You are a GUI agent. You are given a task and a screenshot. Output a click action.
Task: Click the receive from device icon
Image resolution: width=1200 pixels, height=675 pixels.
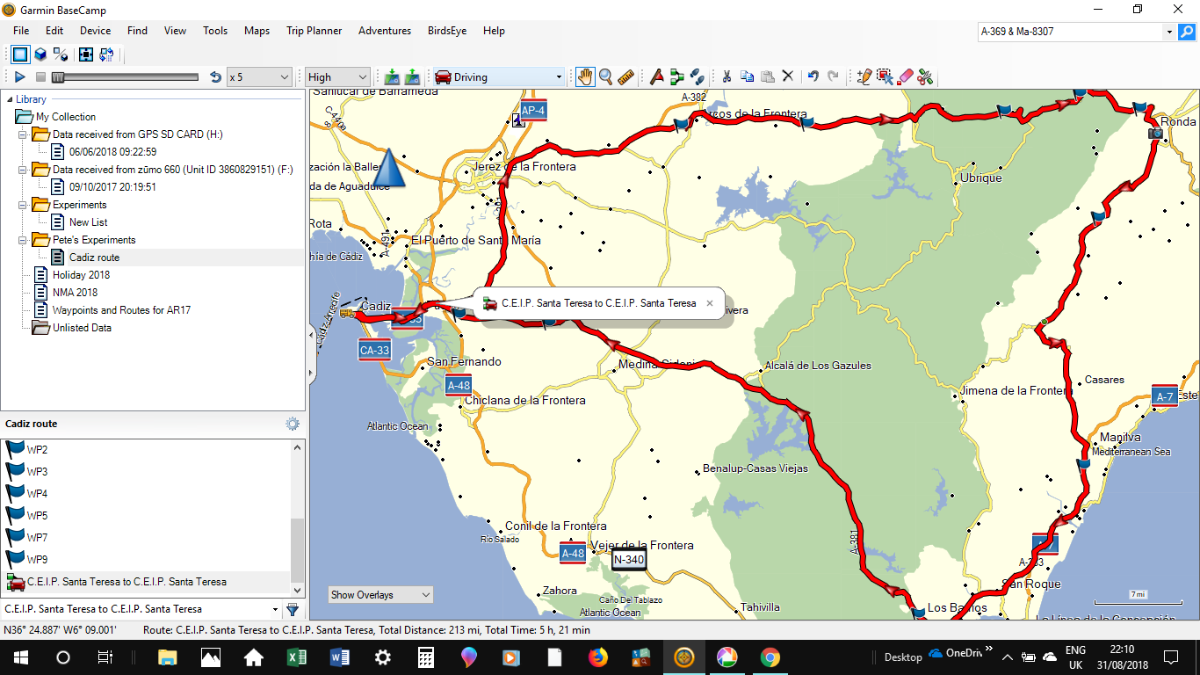(x=411, y=77)
